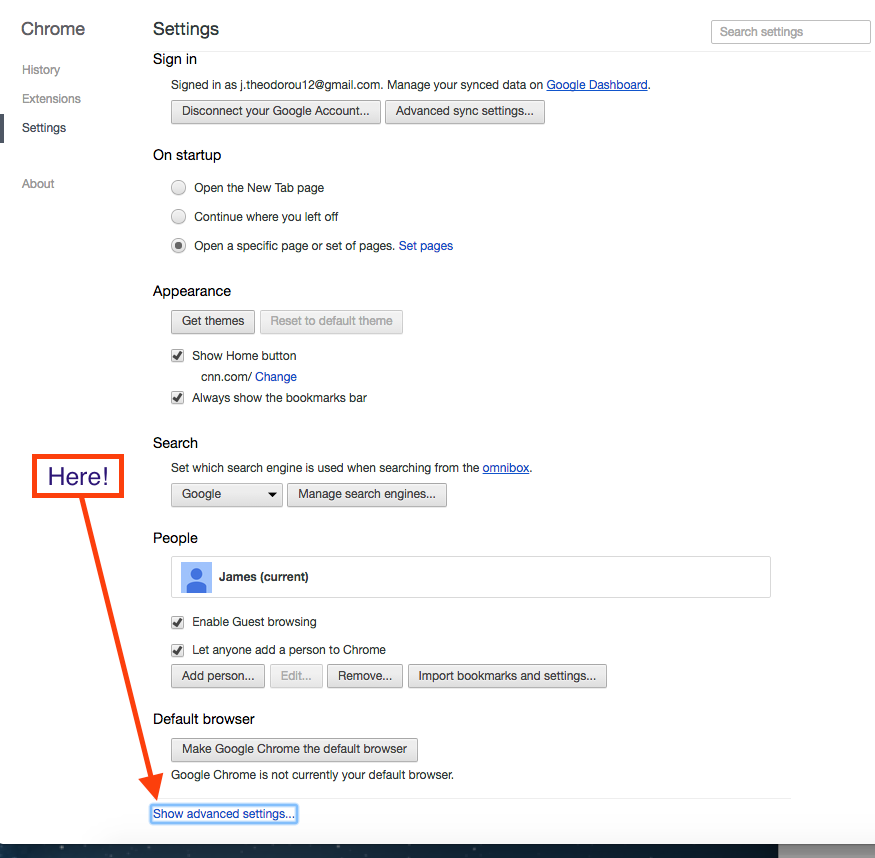Select the James (current) profile row
The width and height of the screenshot is (875, 858).
[x=470, y=577]
